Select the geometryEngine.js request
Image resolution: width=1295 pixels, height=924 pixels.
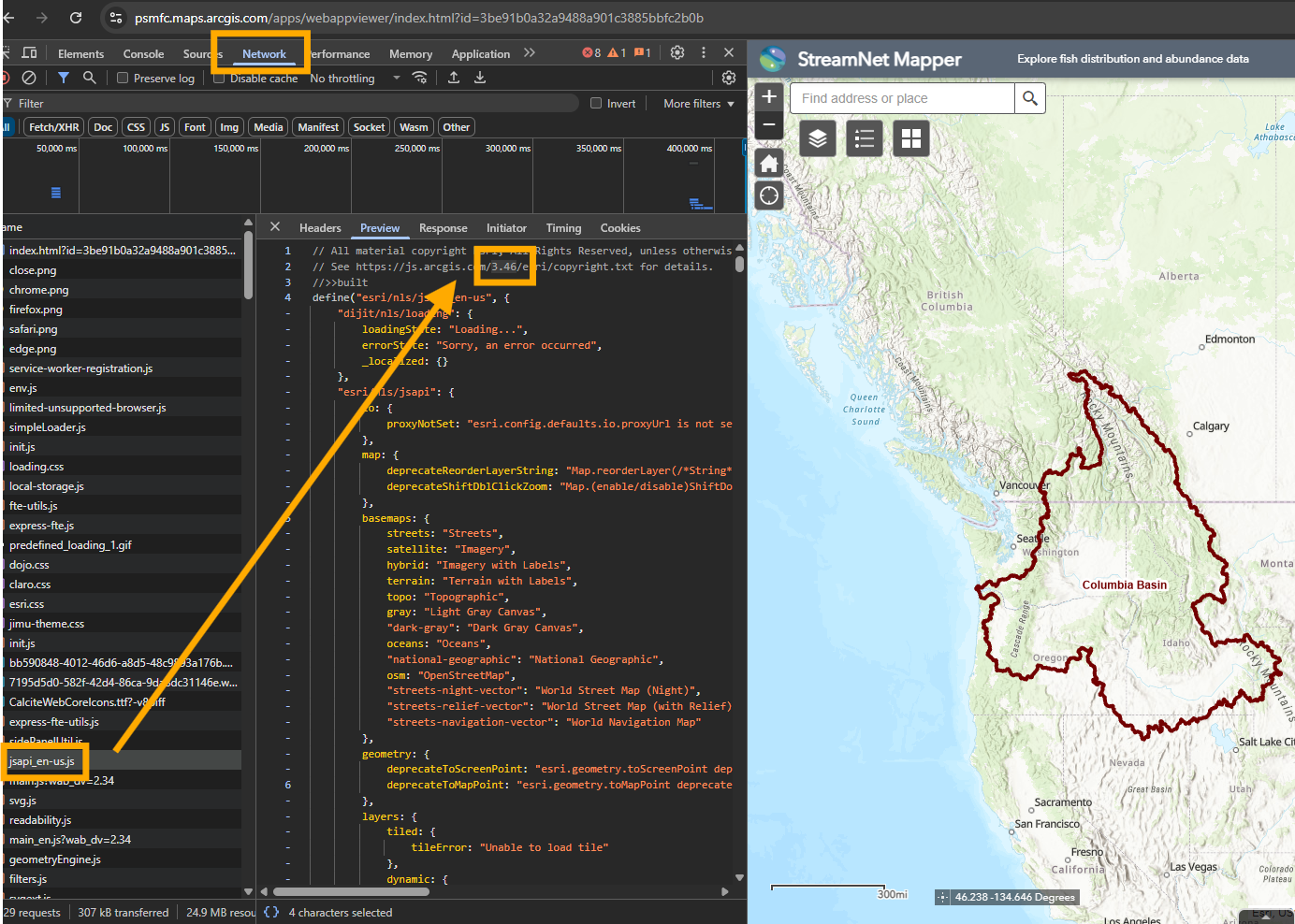(x=122, y=859)
